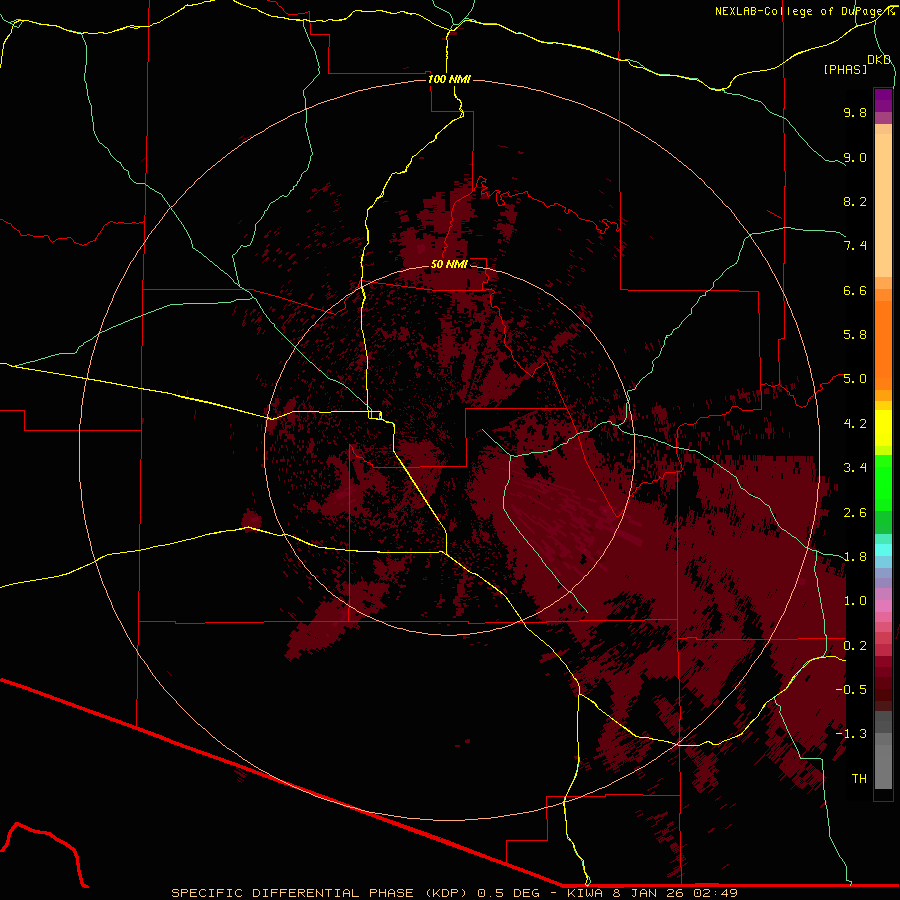900x900 pixels.
Task: Choose the cyan segment of the color bar
Action: tap(883, 550)
